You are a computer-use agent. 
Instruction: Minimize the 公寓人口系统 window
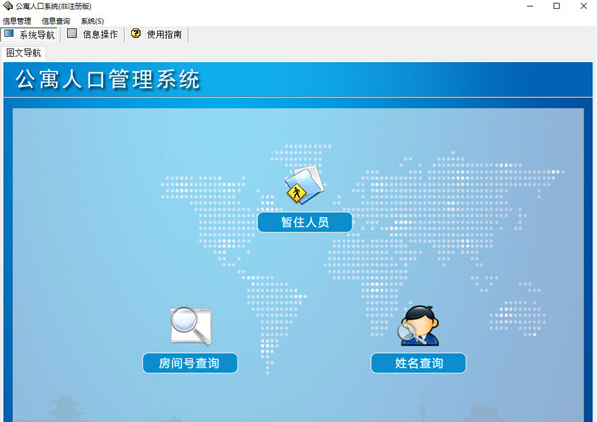[530, 6]
